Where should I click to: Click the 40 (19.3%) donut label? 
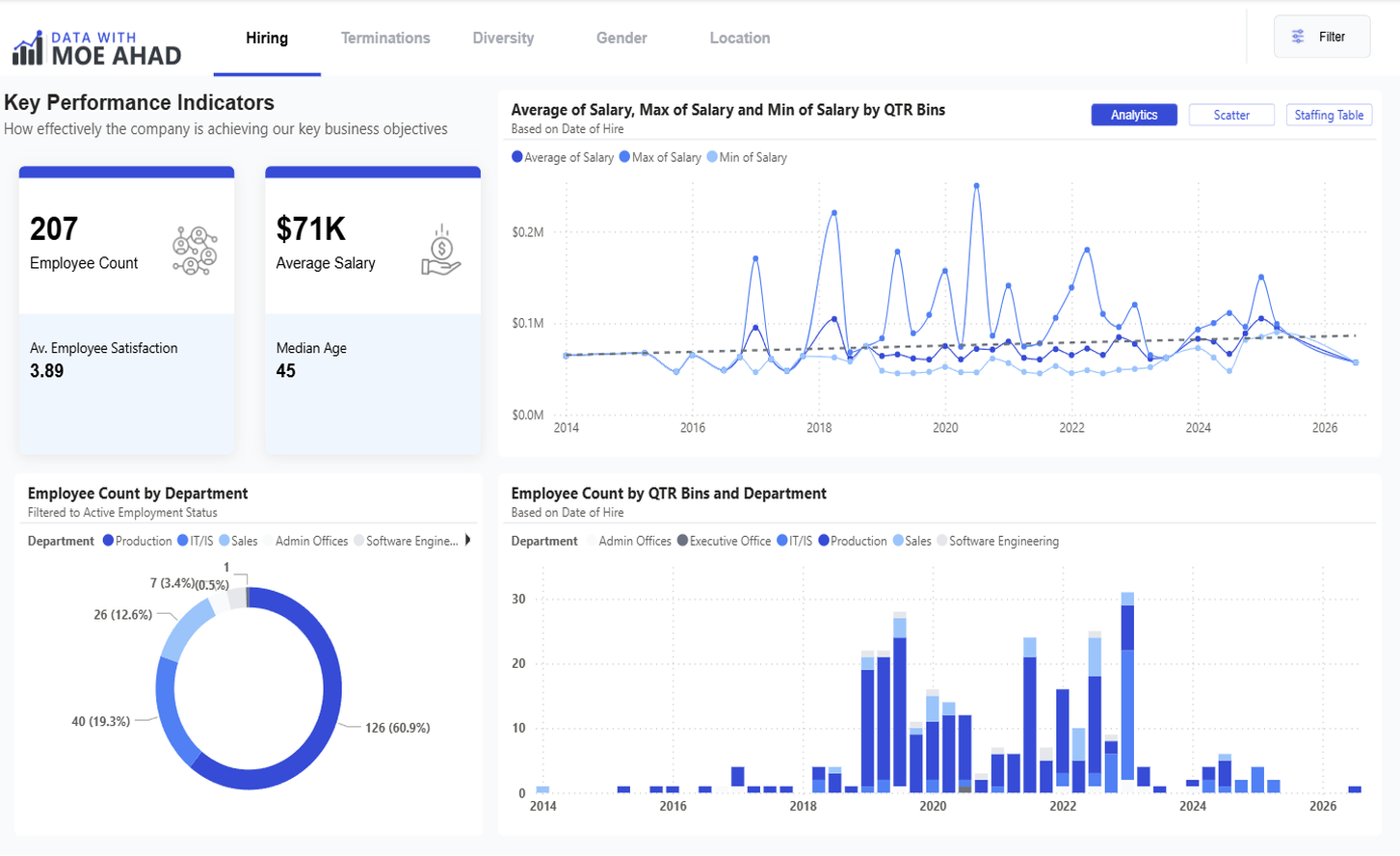101,721
